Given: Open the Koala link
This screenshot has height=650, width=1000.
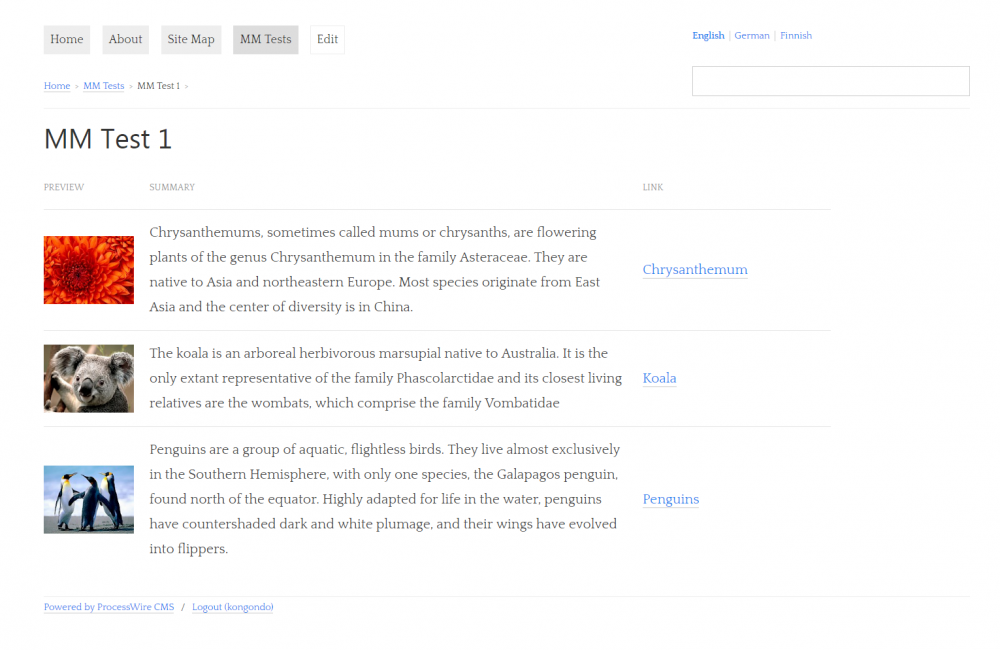Looking at the screenshot, I should [x=659, y=378].
